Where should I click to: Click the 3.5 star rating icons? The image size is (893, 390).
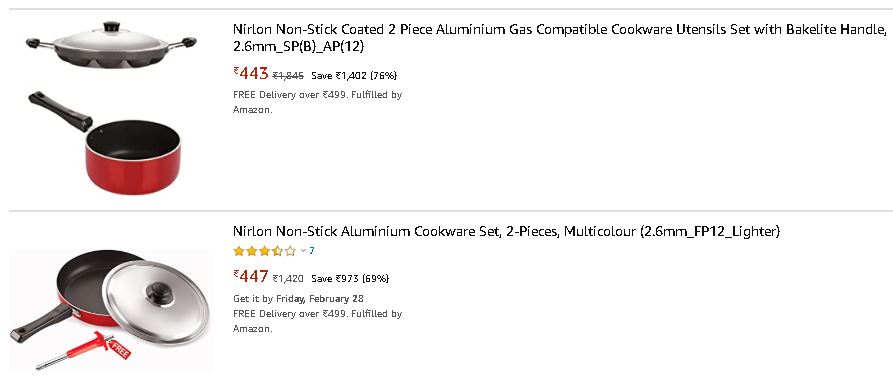click(x=265, y=251)
